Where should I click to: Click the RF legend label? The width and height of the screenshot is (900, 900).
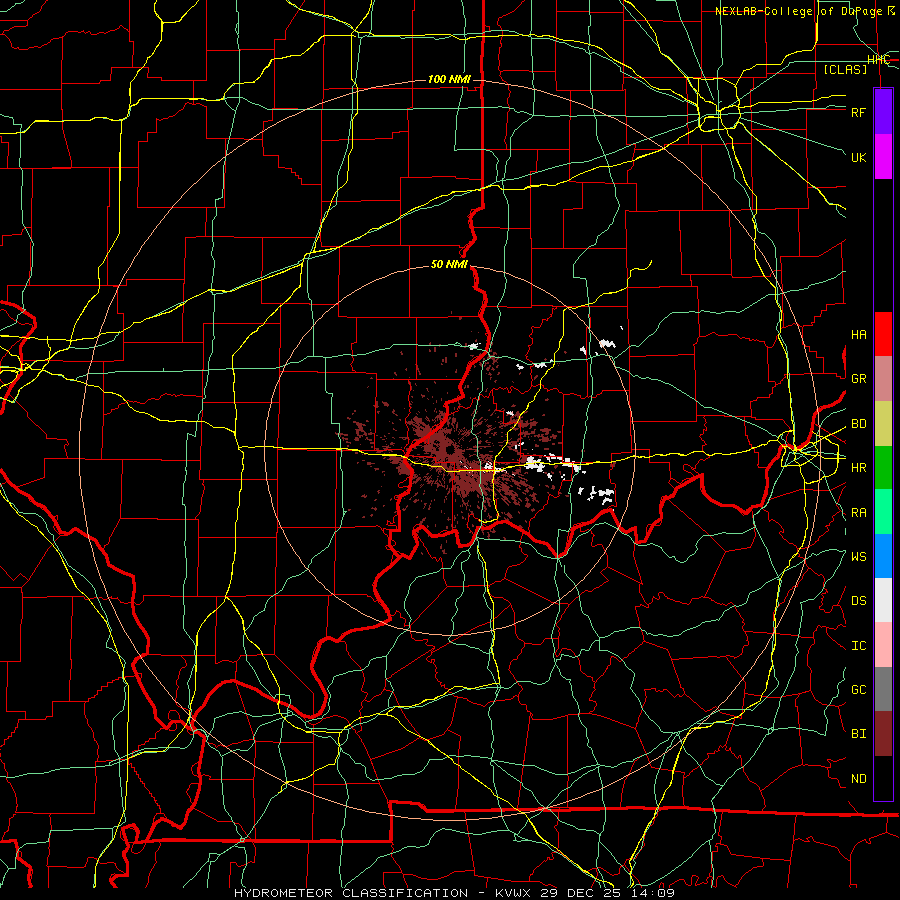pos(858,112)
